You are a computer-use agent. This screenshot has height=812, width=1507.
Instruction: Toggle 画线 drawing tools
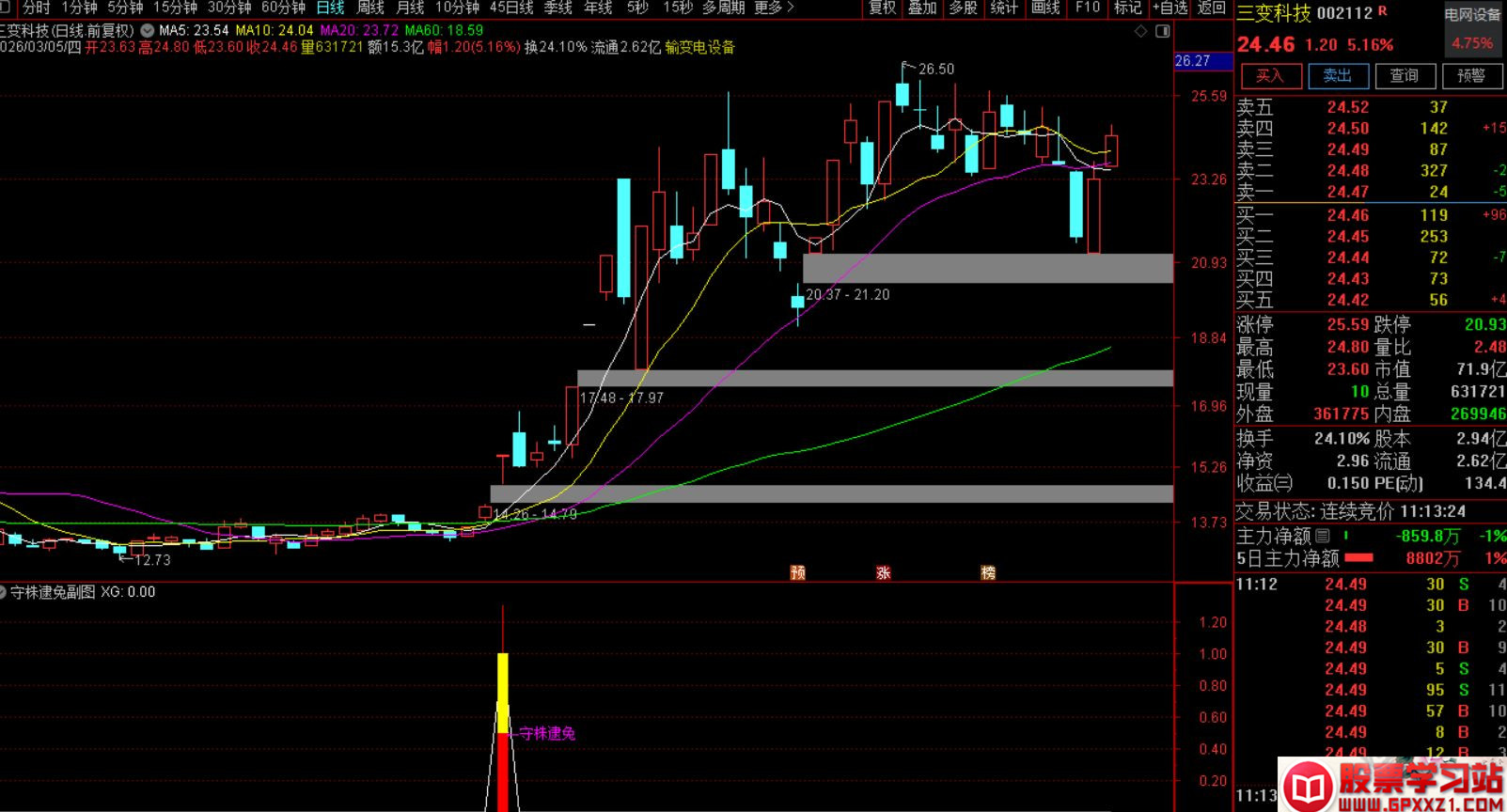[x=1045, y=8]
